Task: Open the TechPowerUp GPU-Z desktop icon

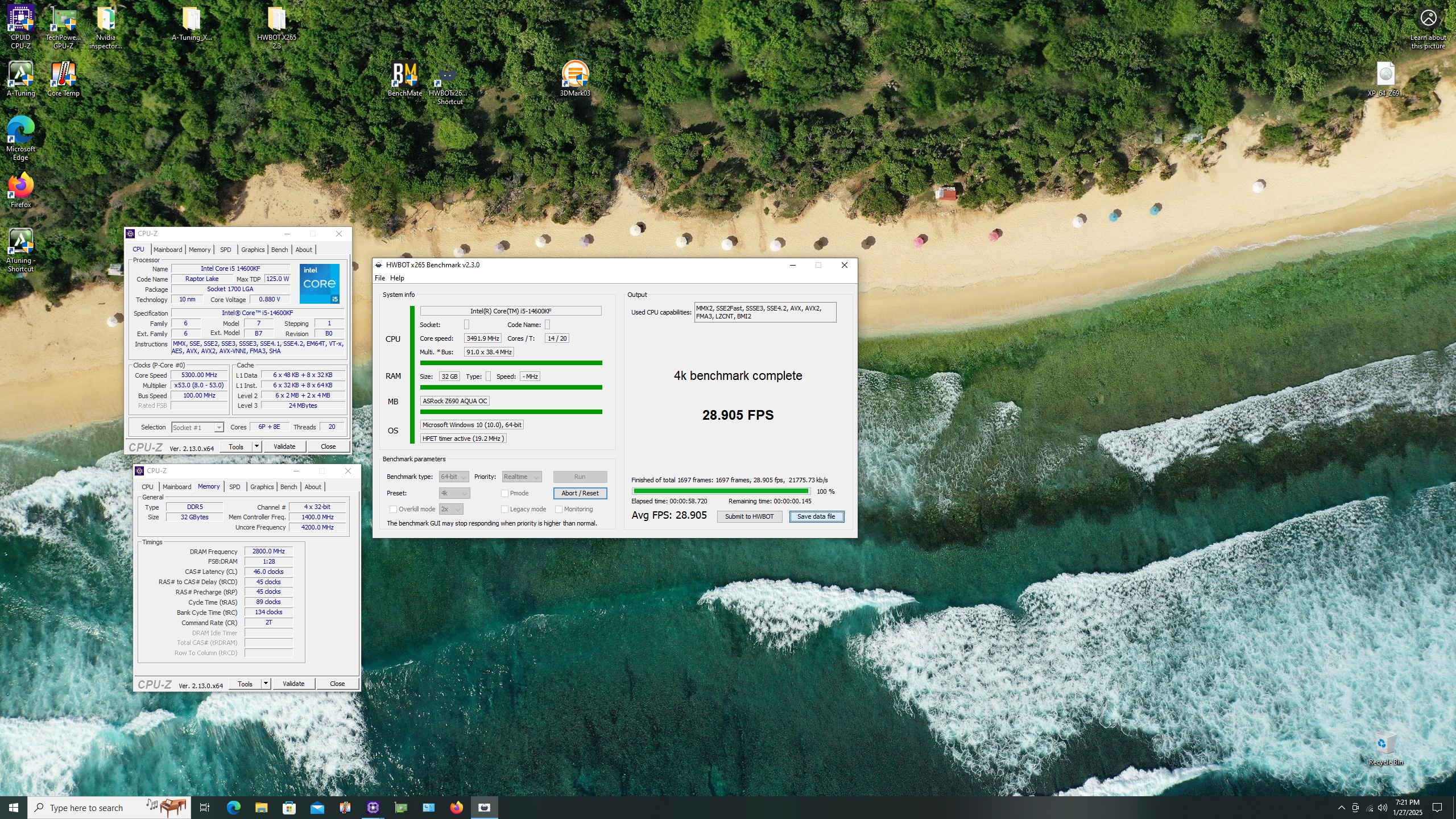Action: click(x=63, y=27)
